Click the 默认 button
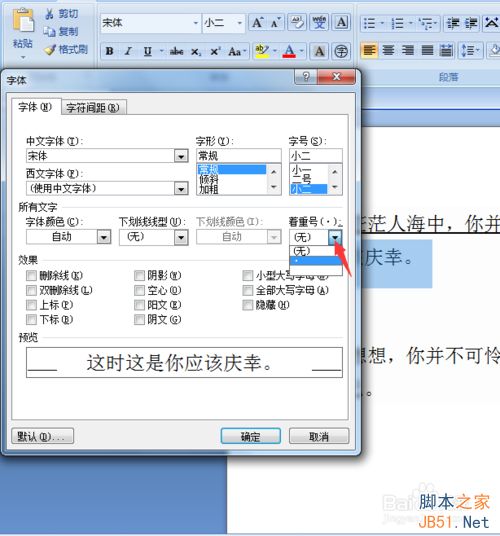500x536 pixels. [x=42, y=436]
